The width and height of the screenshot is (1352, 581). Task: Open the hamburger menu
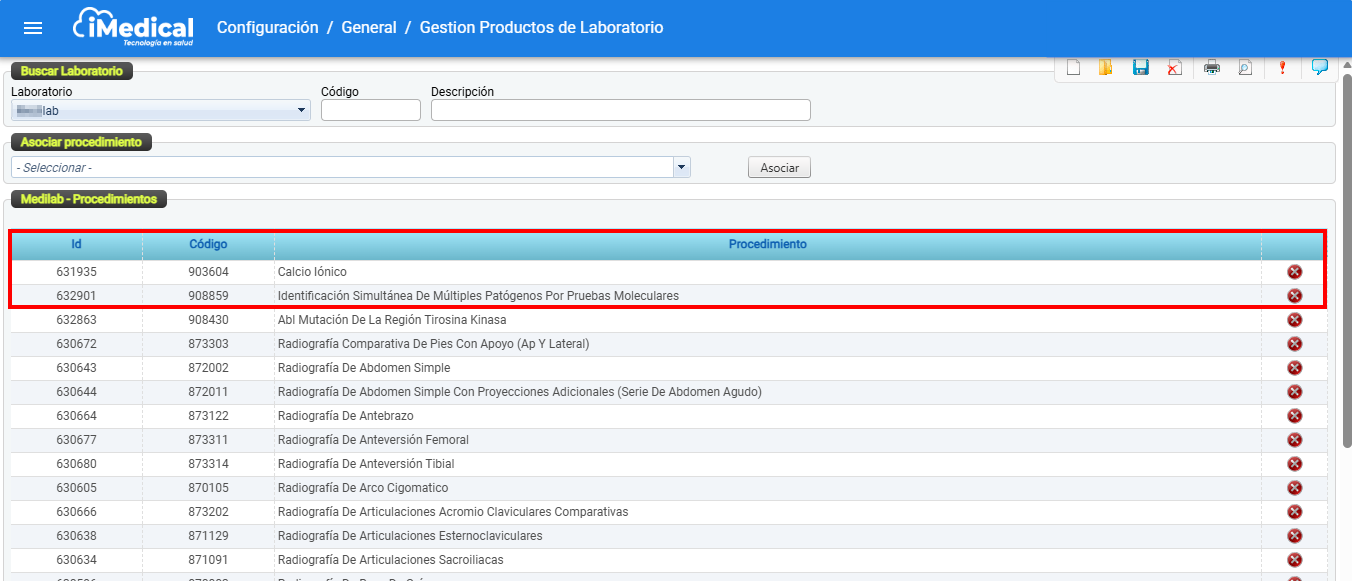click(x=33, y=28)
